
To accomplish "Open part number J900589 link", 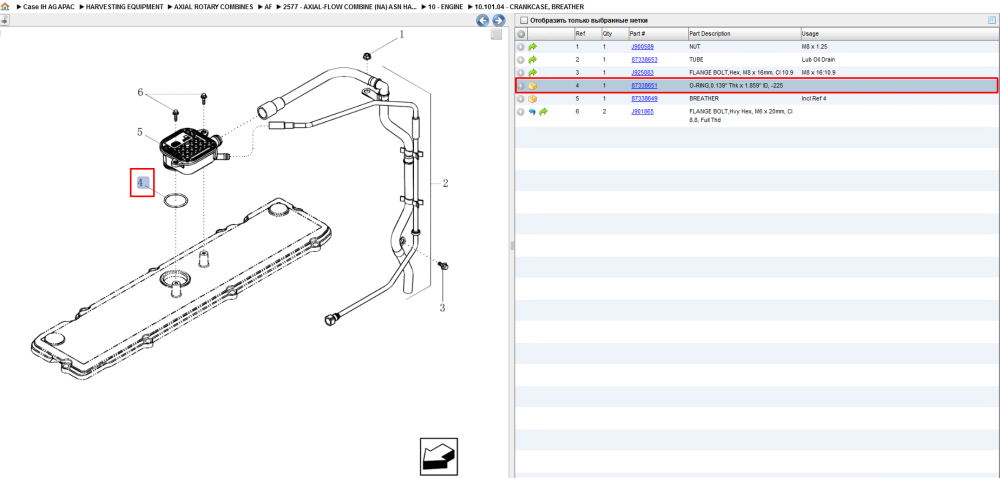I will (642, 47).
